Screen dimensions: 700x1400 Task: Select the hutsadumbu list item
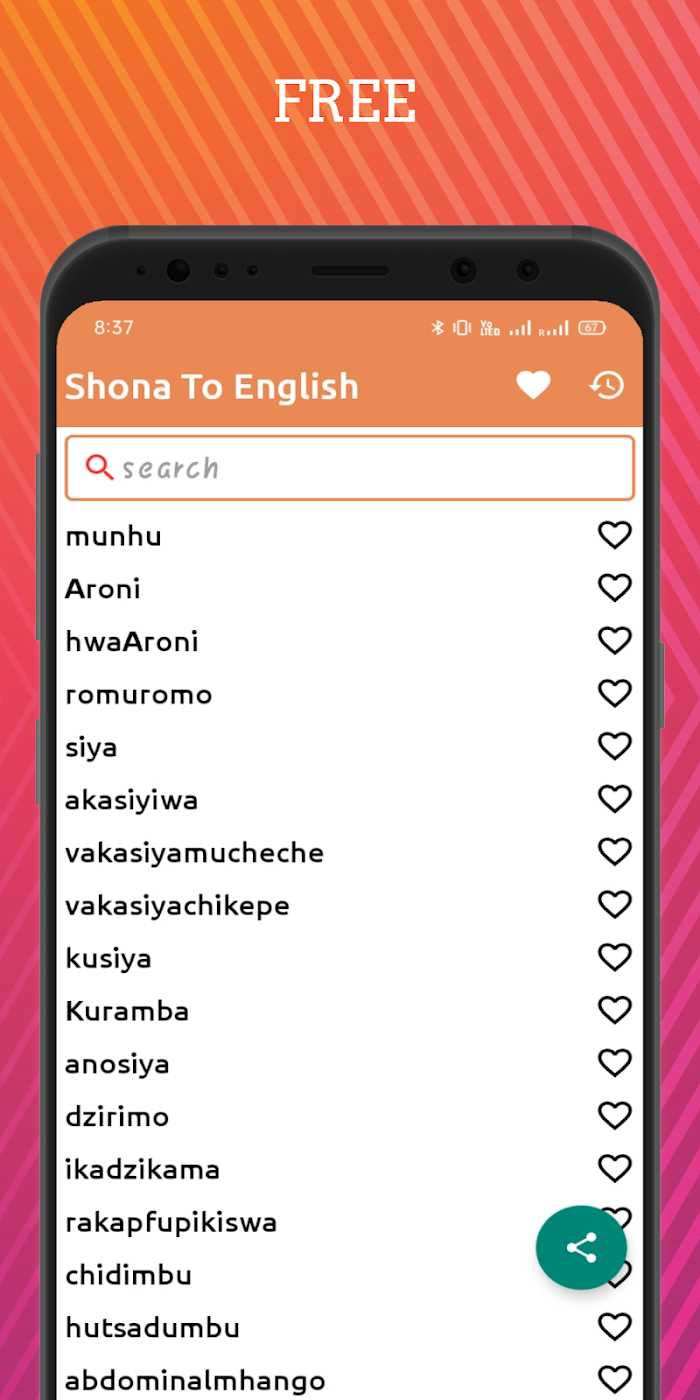(x=152, y=1329)
